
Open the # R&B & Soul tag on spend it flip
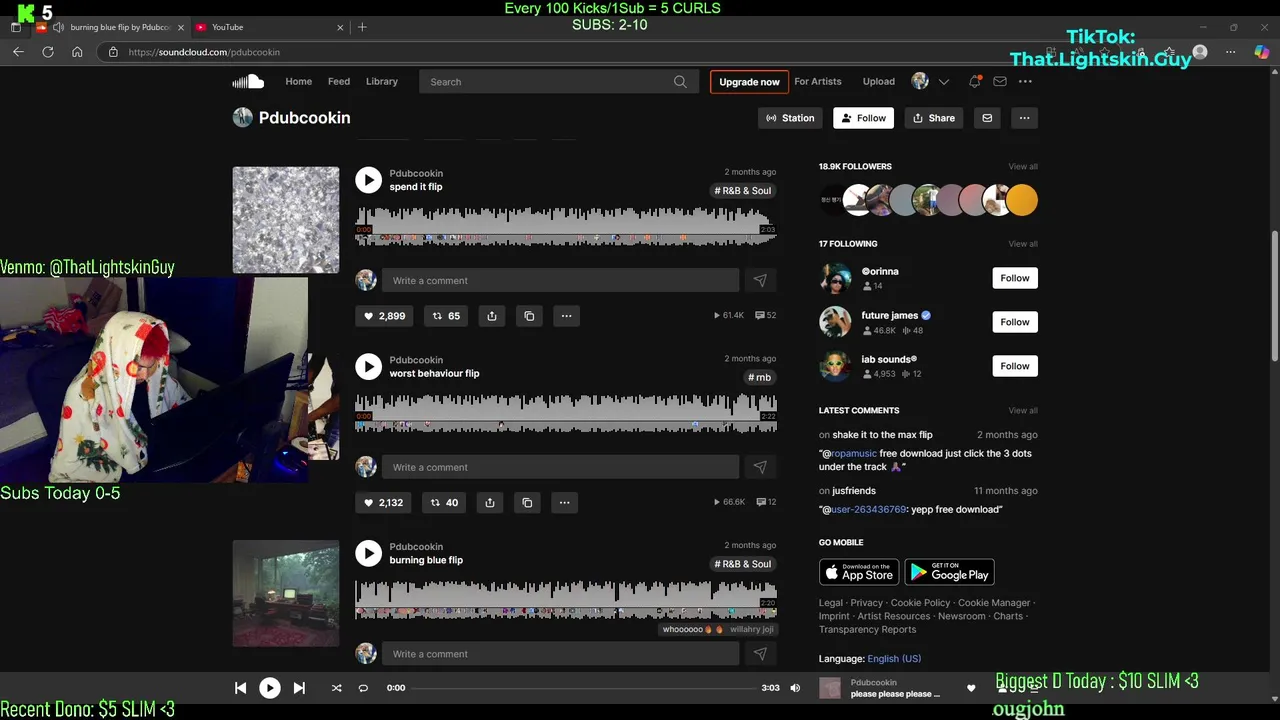tap(743, 191)
